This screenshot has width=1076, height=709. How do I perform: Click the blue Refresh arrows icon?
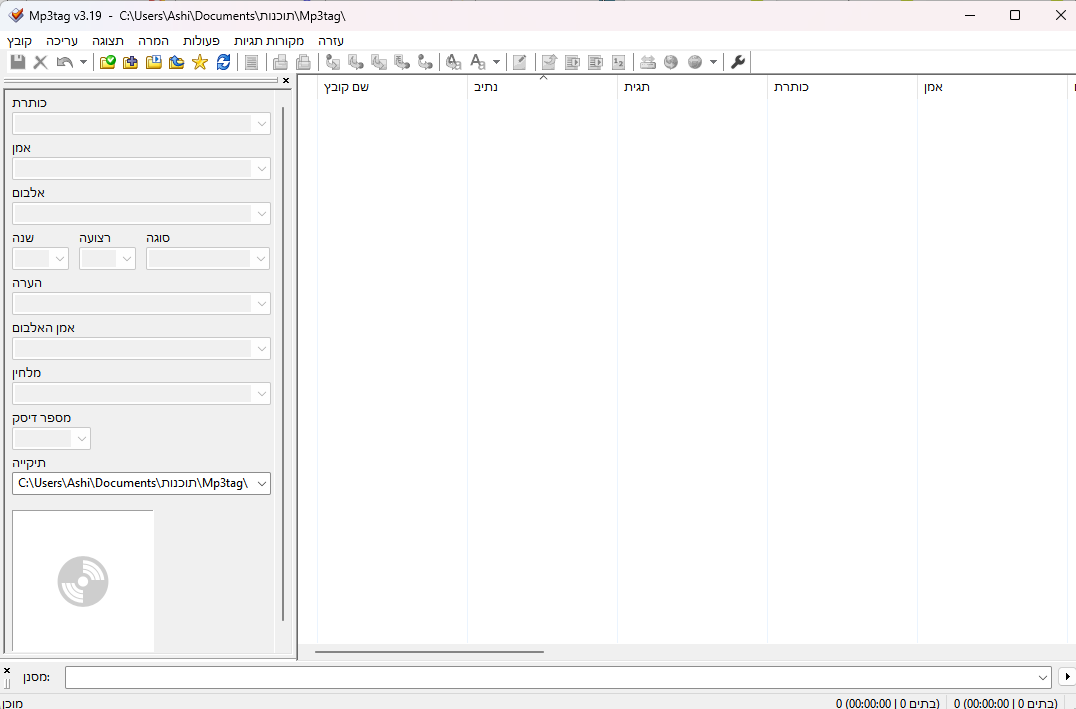[x=223, y=62]
